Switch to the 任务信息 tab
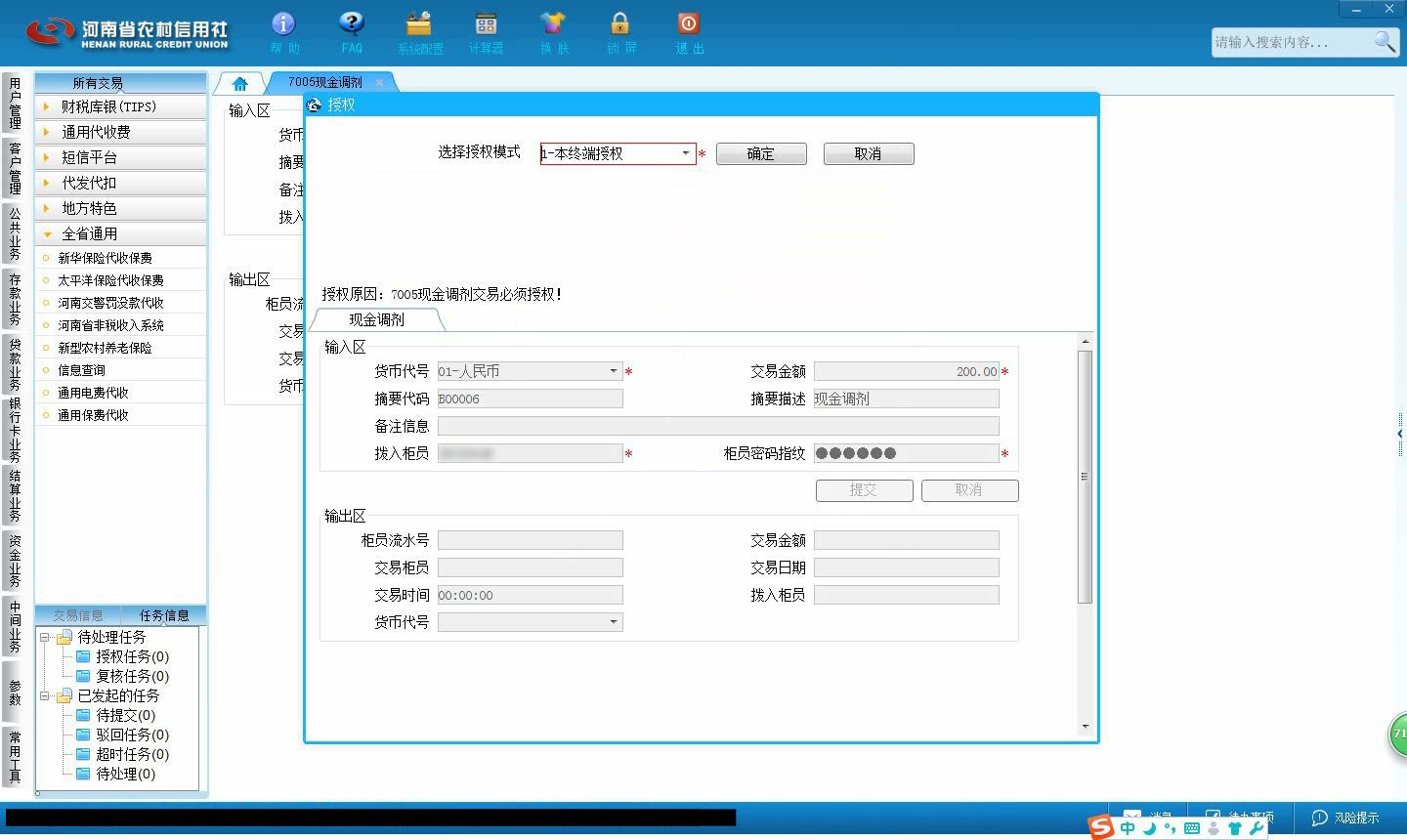Viewport: 1407px width, 840px height. 164,615
